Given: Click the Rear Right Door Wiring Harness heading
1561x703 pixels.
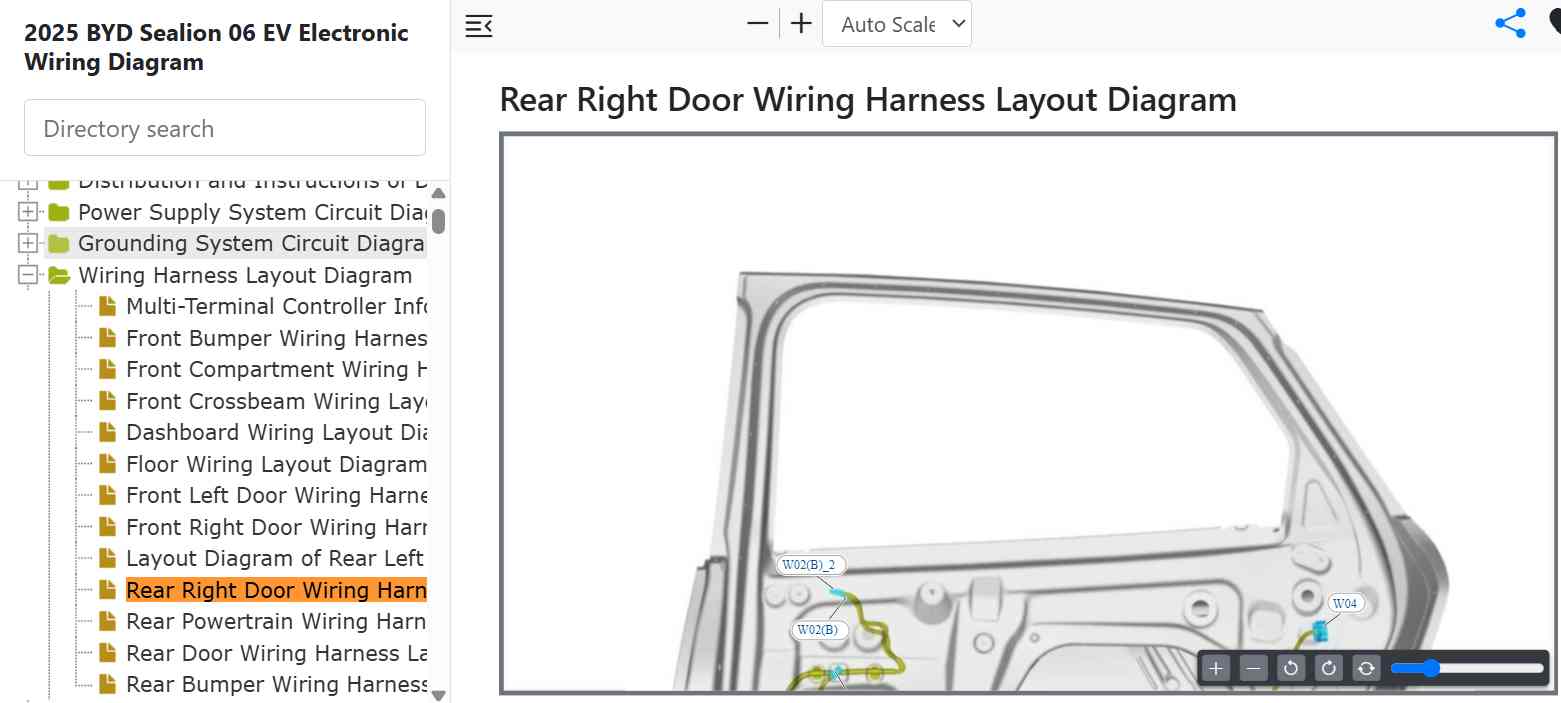Looking at the screenshot, I should tap(868, 99).
